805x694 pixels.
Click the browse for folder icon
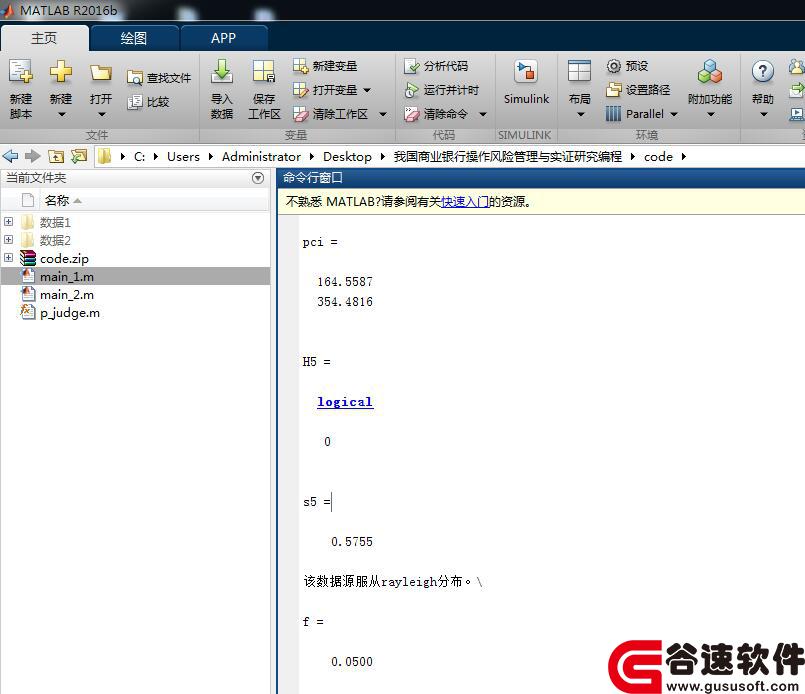click(x=79, y=156)
